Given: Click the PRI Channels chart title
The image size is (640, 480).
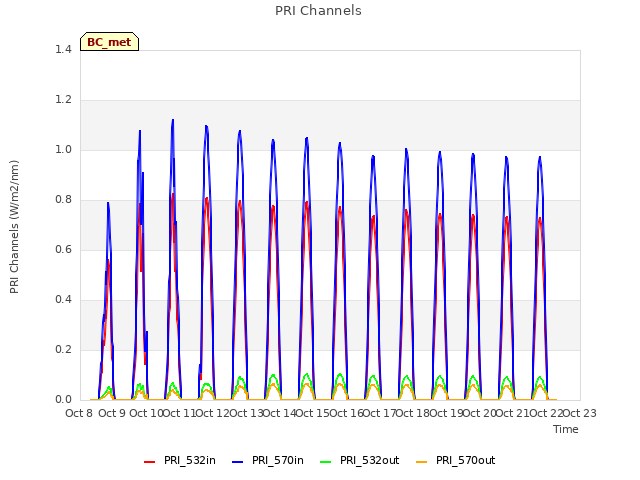Looking at the screenshot, I should [x=318, y=11].
